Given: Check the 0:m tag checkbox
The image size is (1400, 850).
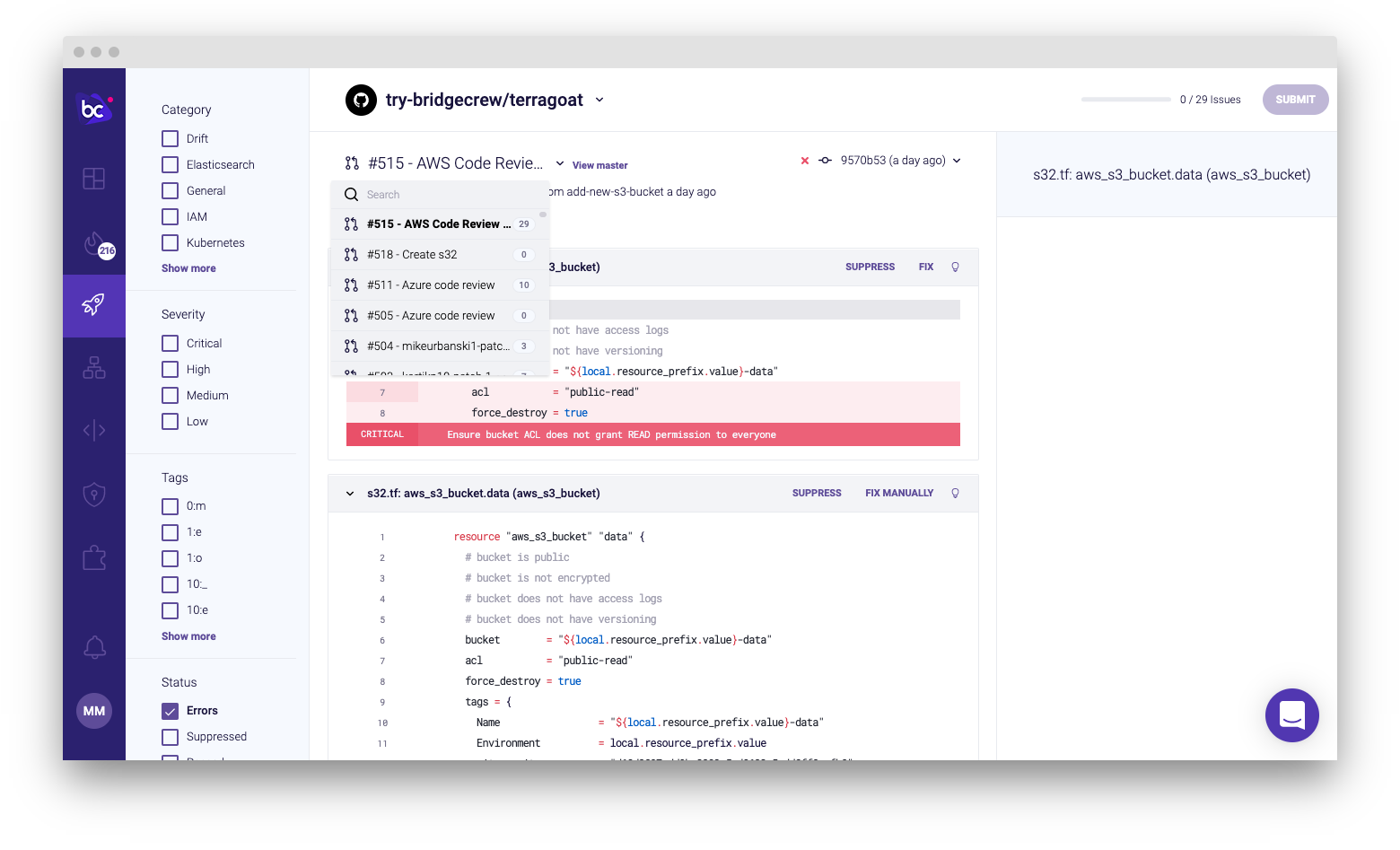Looking at the screenshot, I should point(170,506).
